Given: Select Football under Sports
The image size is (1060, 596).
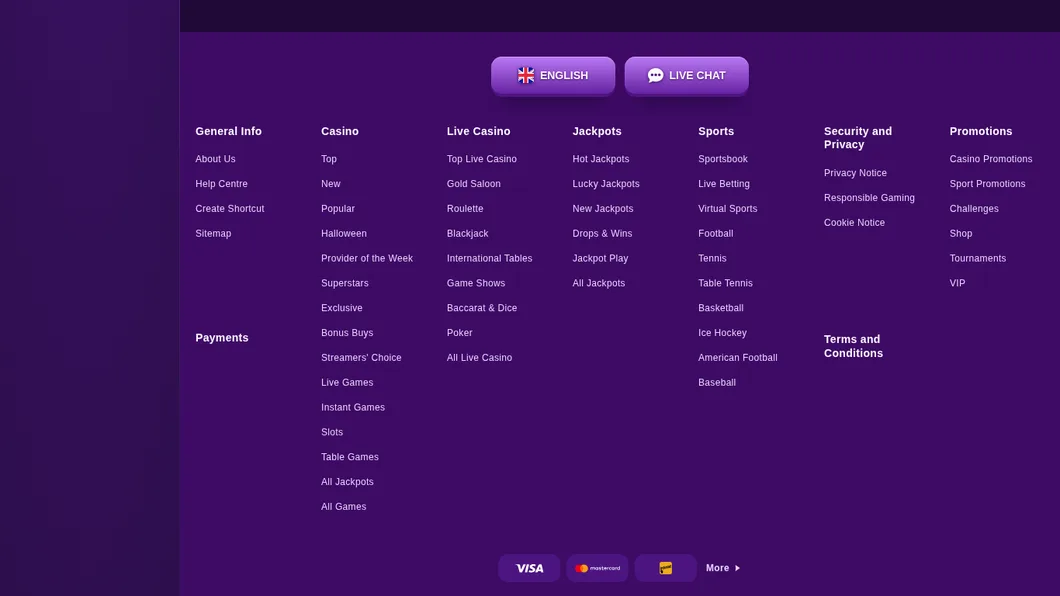Looking at the screenshot, I should click(715, 233).
